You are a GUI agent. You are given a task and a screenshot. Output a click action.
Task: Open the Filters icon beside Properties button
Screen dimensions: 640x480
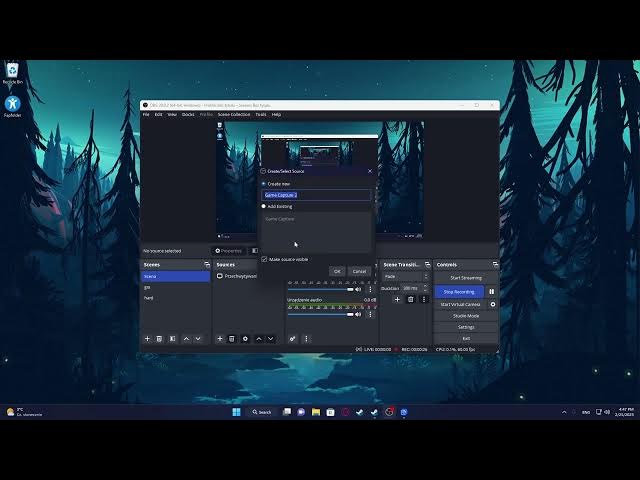click(x=255, y=251)
